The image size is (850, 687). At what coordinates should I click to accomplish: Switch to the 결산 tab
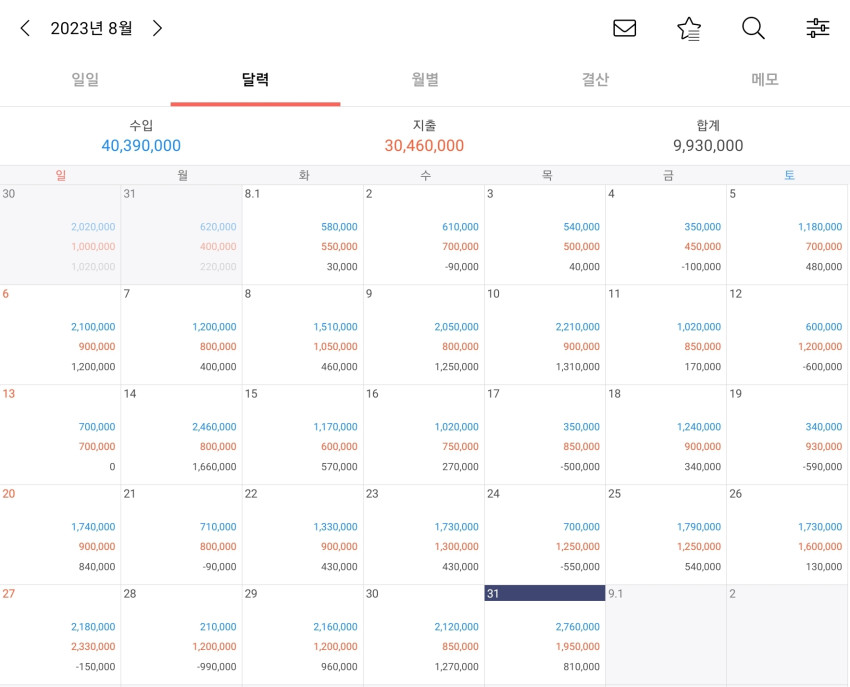tap(595, 80)
